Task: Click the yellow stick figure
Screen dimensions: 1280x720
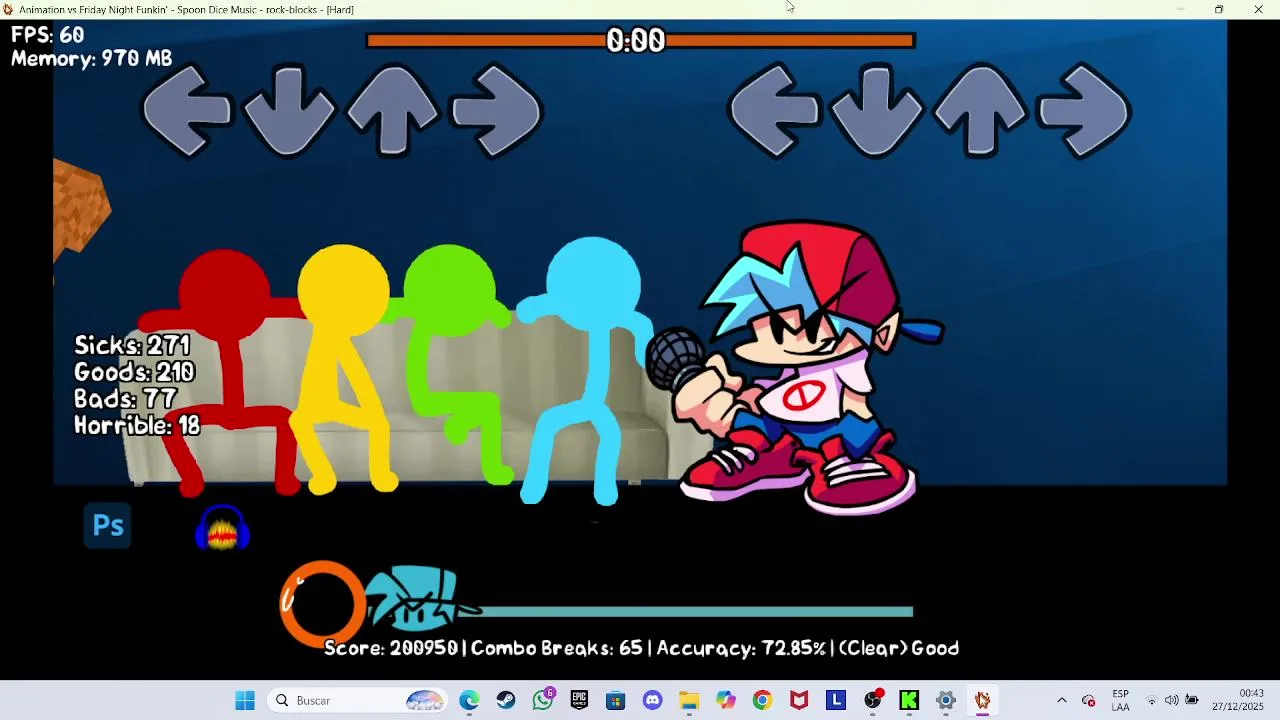Action: [x=343, y=369]
